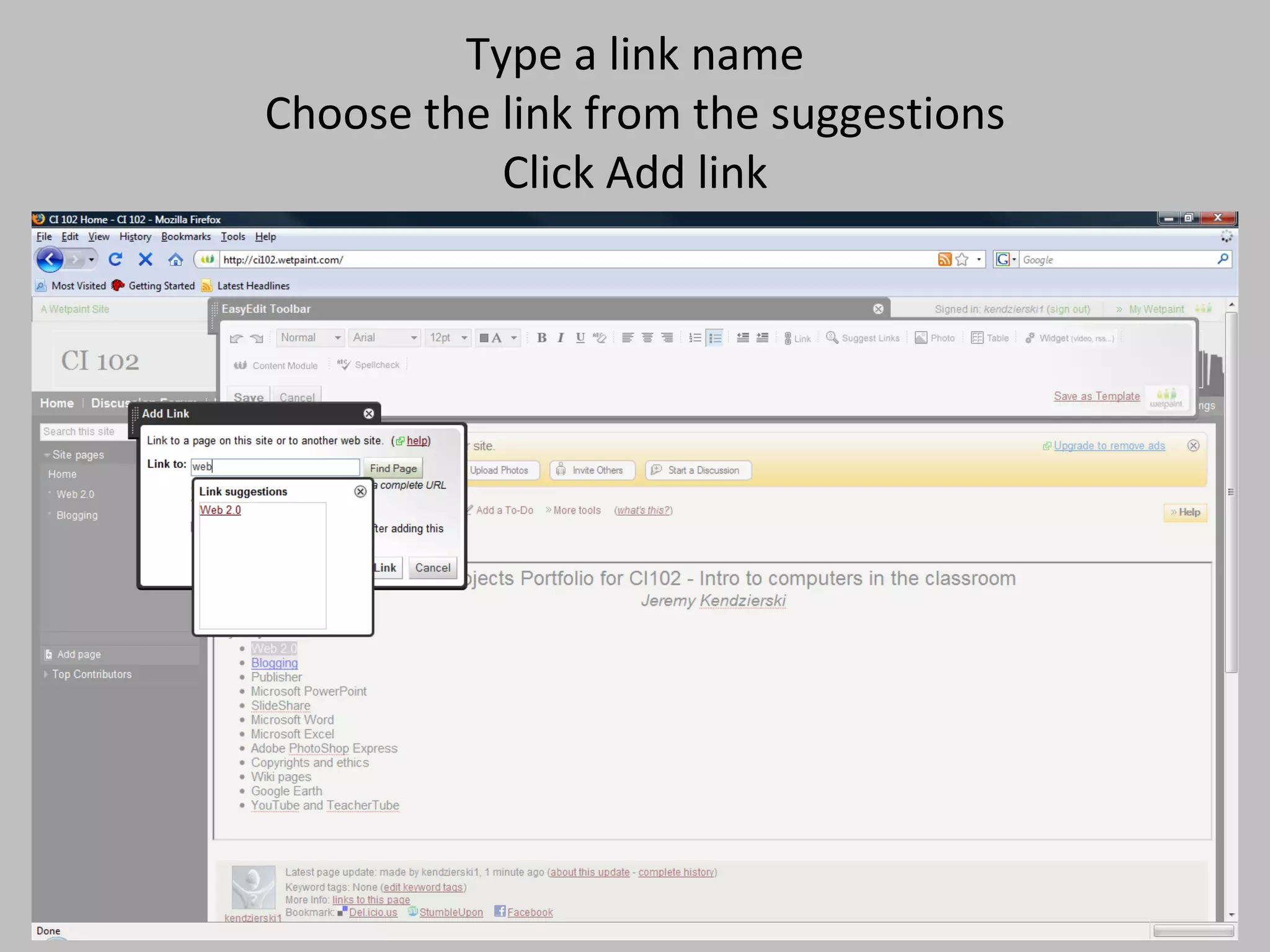Open the text color dropdown arrow

coord(513,338)
